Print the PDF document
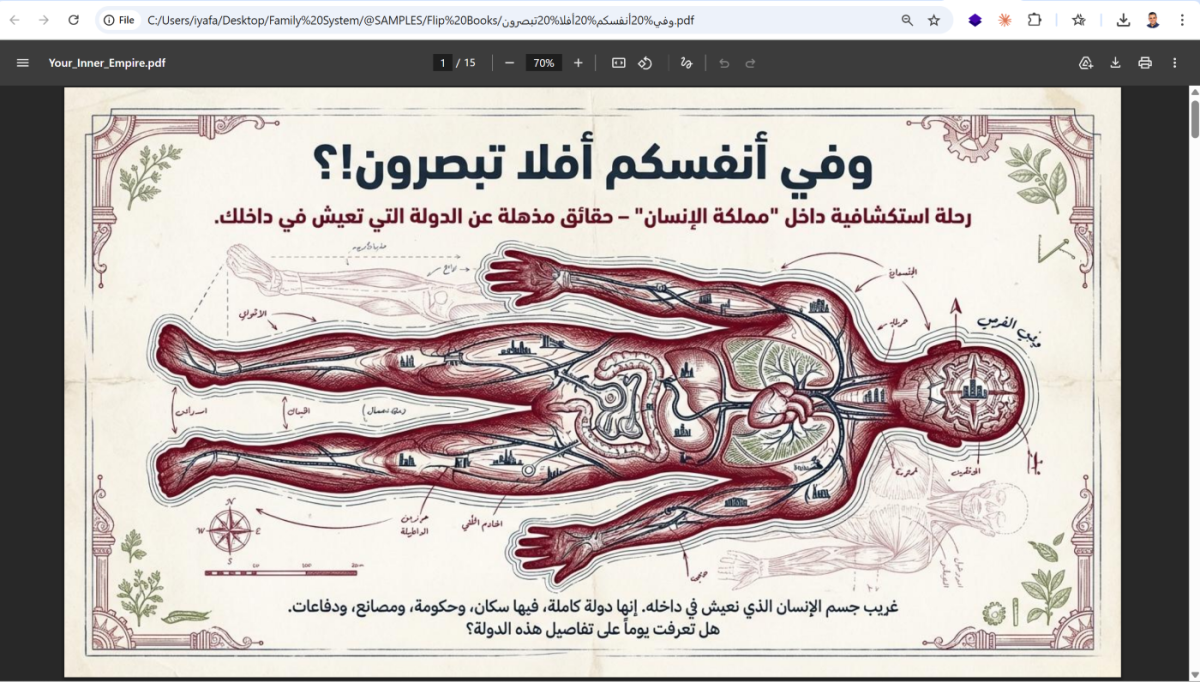 [x=1145, y=63]
